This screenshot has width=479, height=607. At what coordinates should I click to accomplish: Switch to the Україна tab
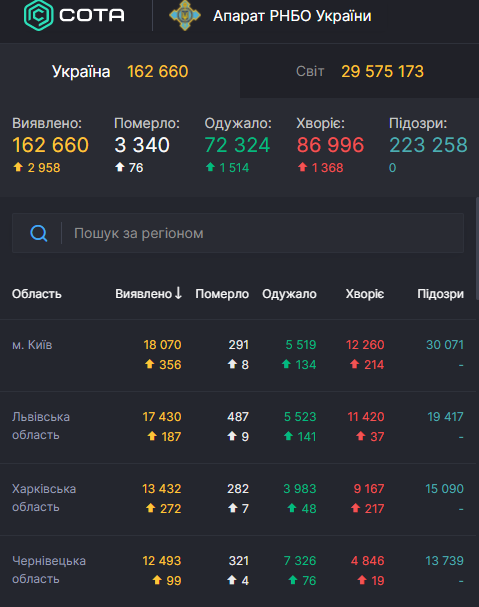(x=120, y=71)
